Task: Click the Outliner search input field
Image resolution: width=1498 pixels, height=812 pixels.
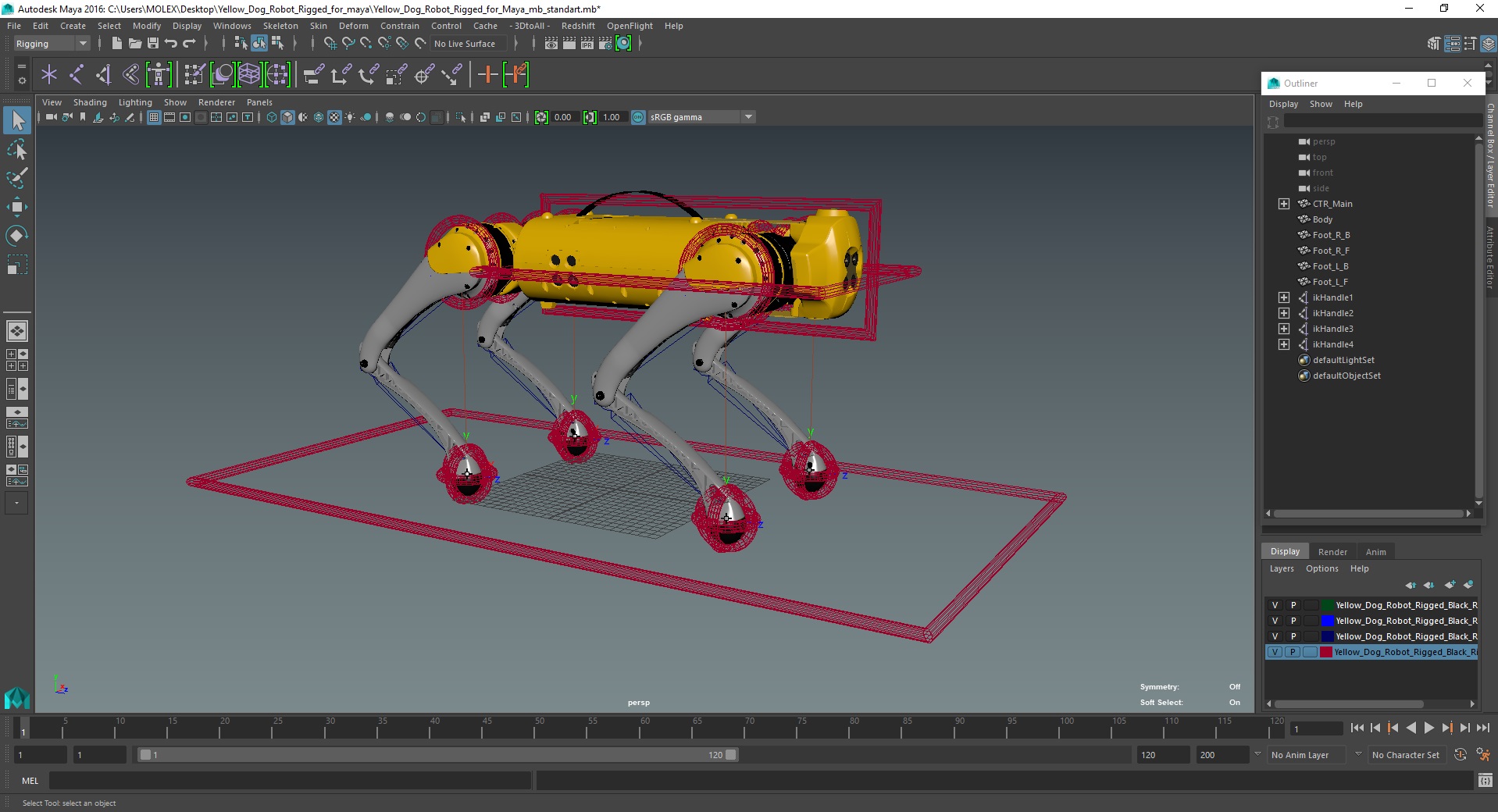Action: (x=1382, y=121)
